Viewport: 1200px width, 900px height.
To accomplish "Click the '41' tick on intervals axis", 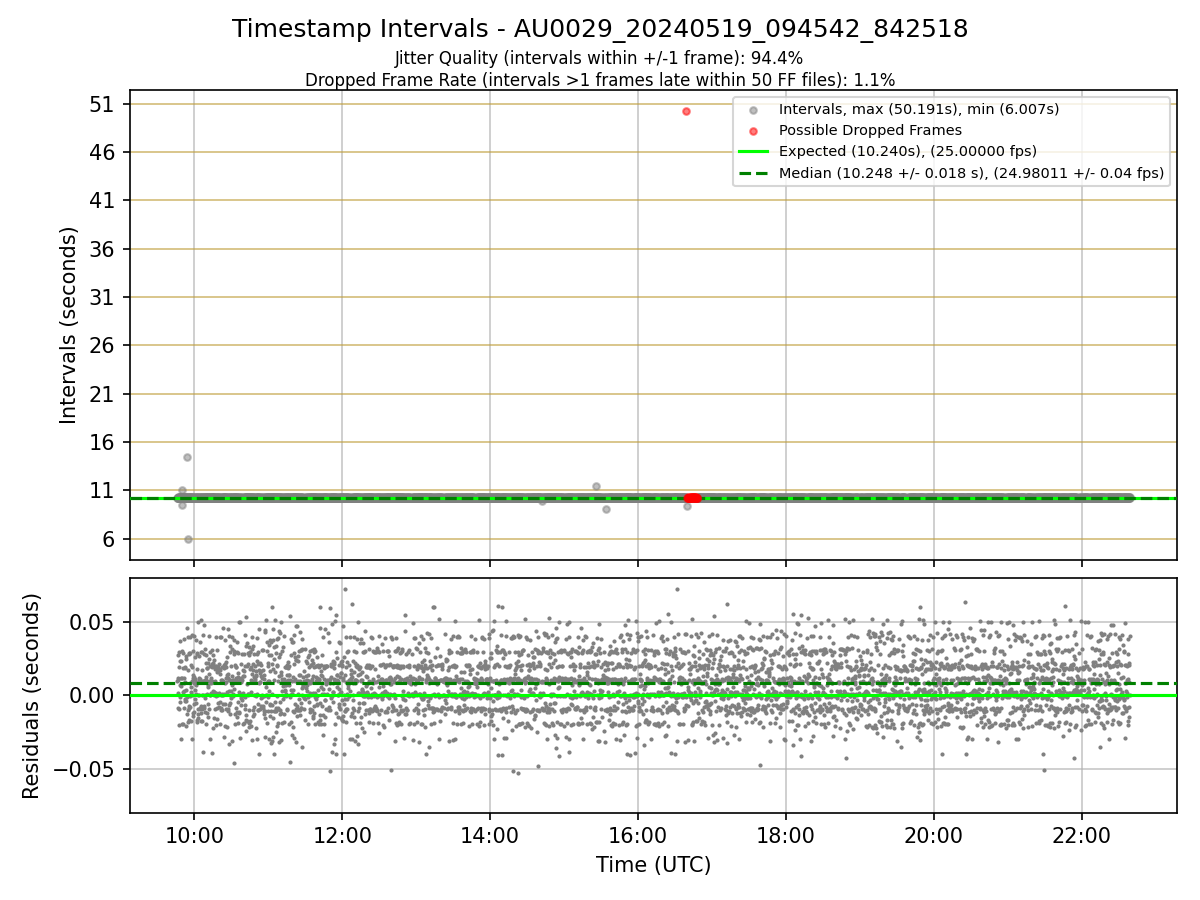I will (103, 201).
